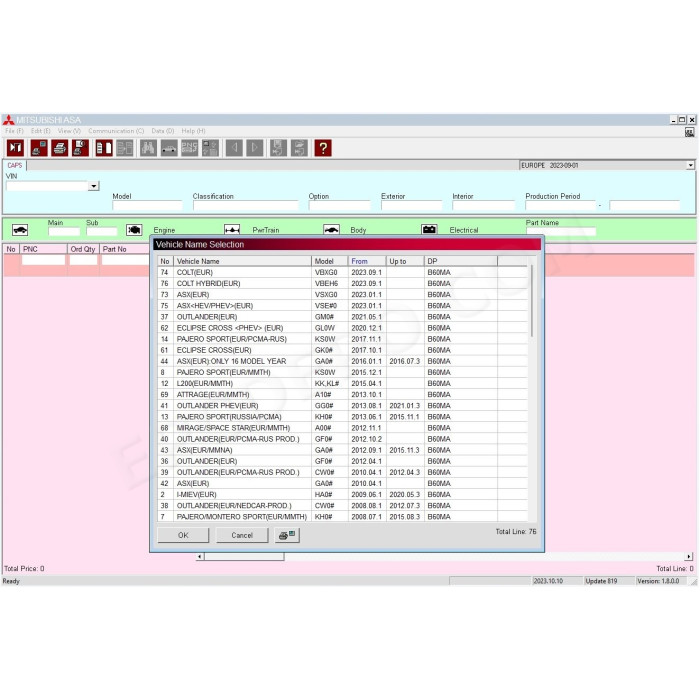The width and height of the screenshot is (700, 700).
Task: Click the horizontal scrollbar thumb under the dialog
Action: click(244, 556)
